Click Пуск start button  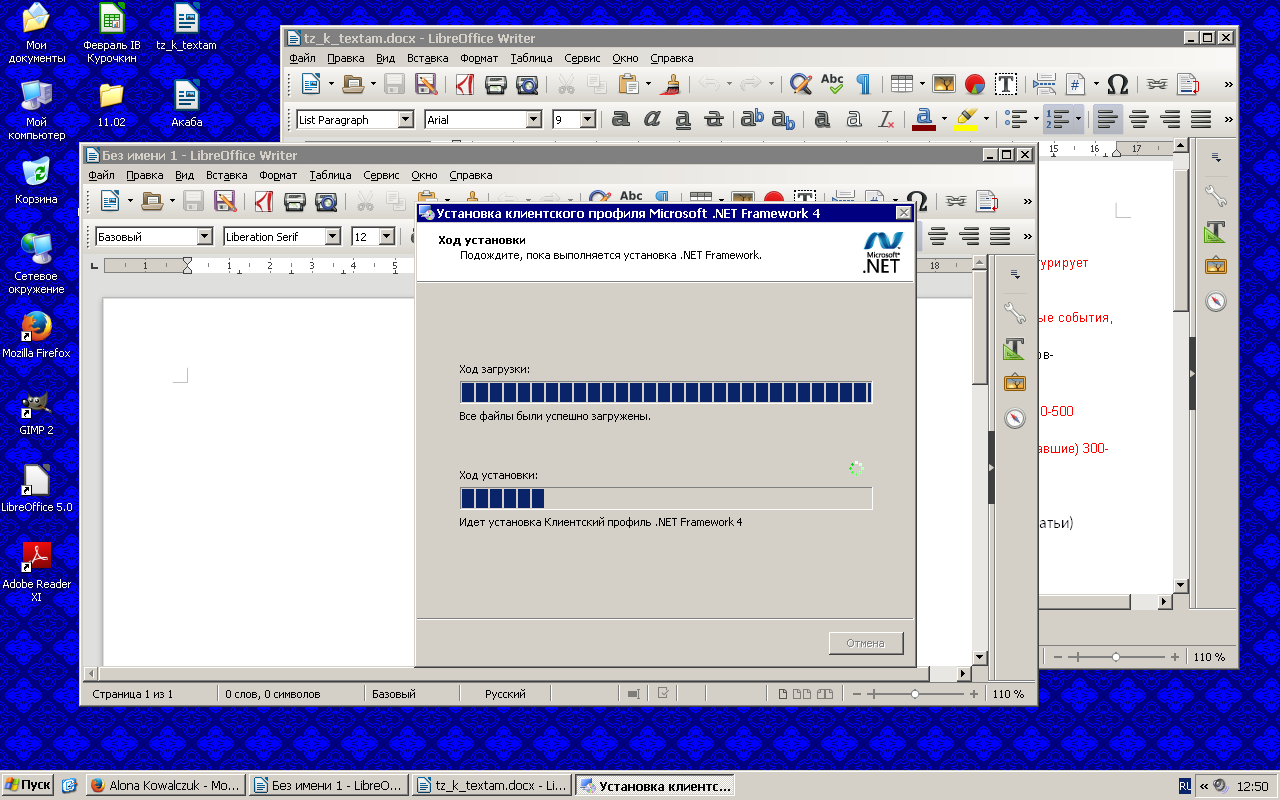coord(28,785)
